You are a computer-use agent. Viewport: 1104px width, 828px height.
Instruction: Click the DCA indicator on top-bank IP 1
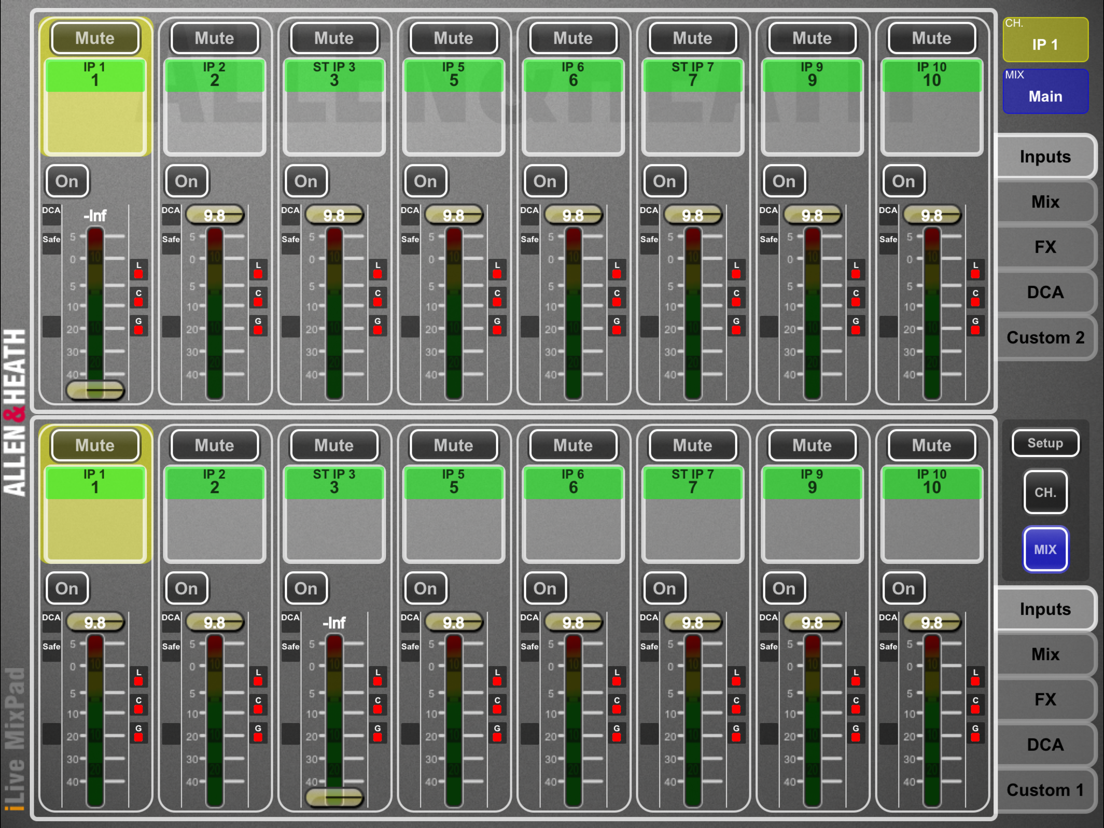coord(51,214)
